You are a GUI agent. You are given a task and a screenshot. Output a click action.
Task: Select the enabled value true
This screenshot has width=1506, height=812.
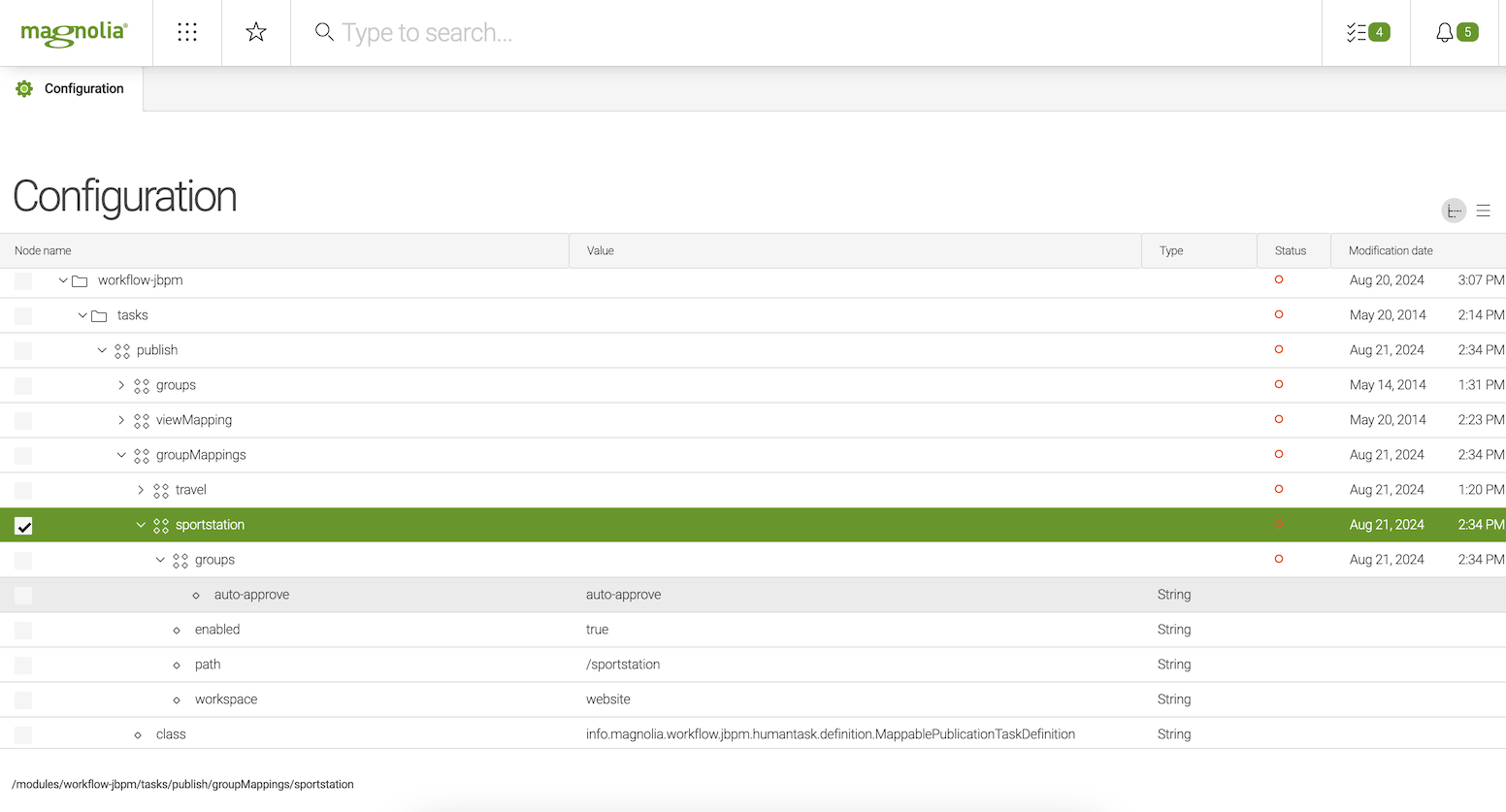[597, 630]
